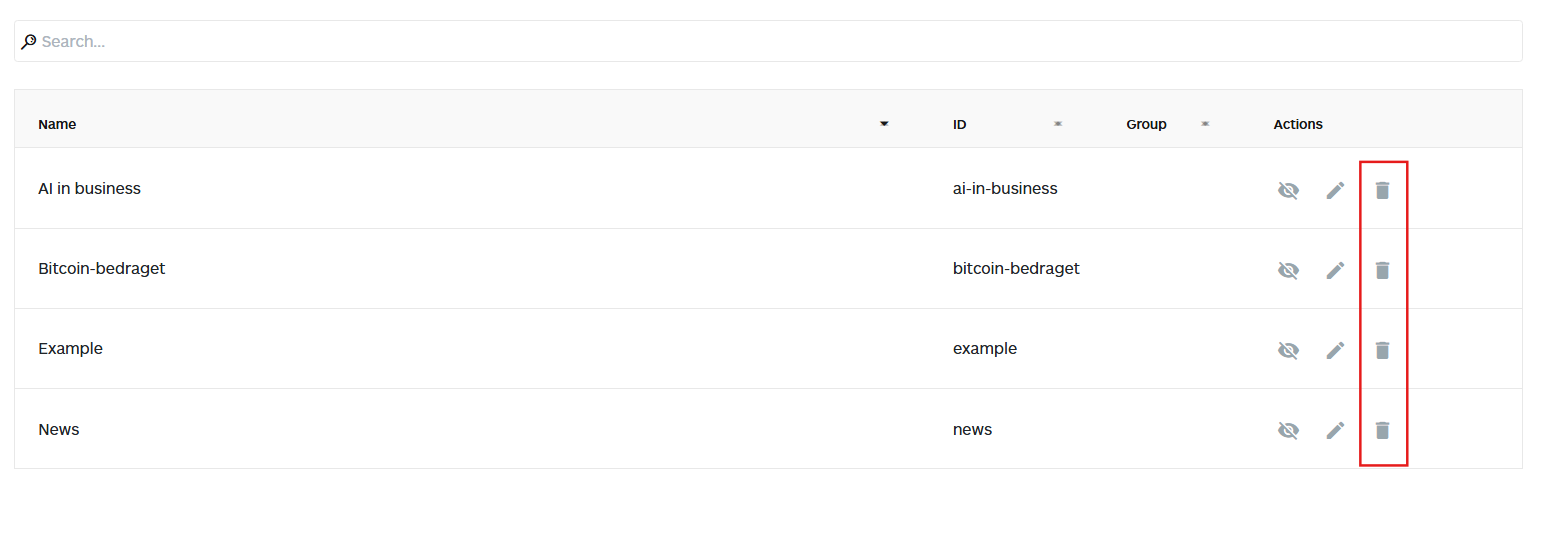Sort by Group column arrow
This screenshot has width=1547, height=558.
(1205, 124)
